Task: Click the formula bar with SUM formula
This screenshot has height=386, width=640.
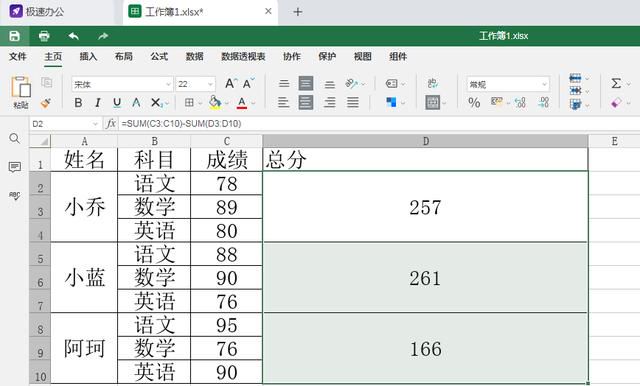Action: click(x=379, y=124)
